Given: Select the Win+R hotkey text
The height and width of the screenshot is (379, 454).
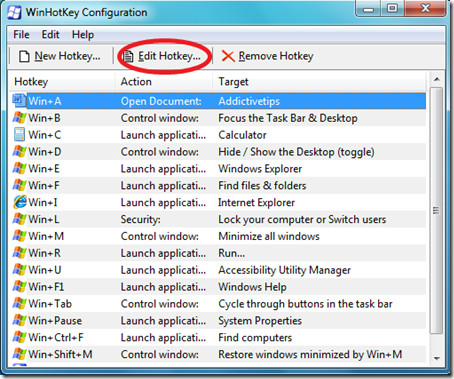Looking at the screenshot, I should click(44, 253).
